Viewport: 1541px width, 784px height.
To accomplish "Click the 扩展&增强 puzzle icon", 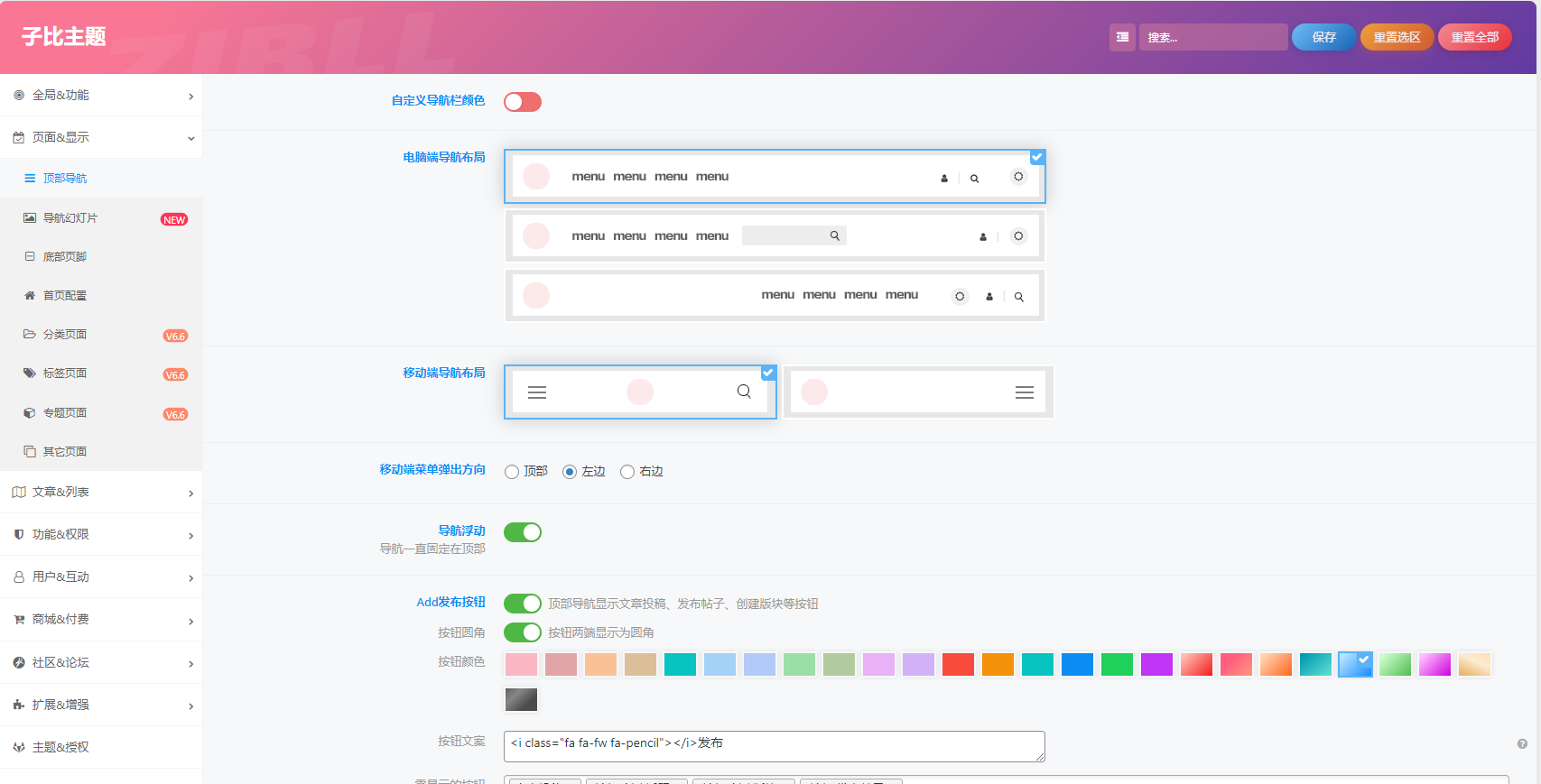I will coord(19,706).
